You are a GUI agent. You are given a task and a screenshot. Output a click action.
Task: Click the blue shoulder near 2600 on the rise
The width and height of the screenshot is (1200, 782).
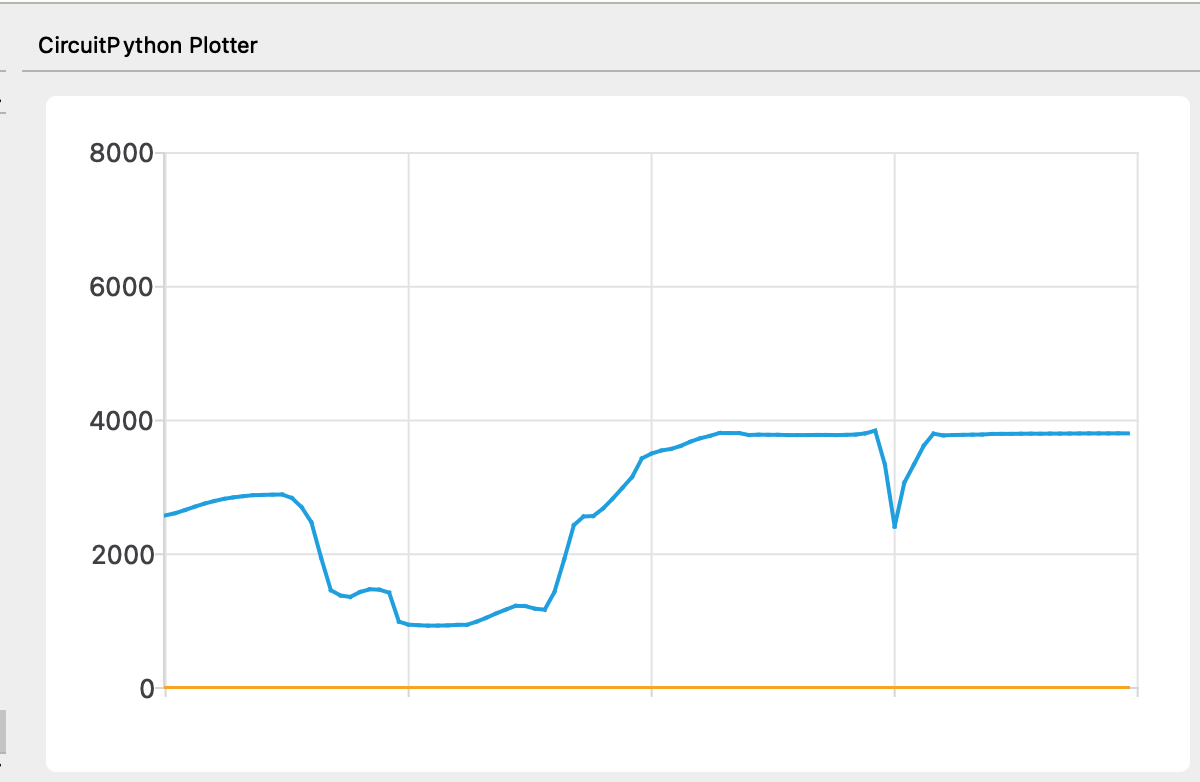[588, 516]
